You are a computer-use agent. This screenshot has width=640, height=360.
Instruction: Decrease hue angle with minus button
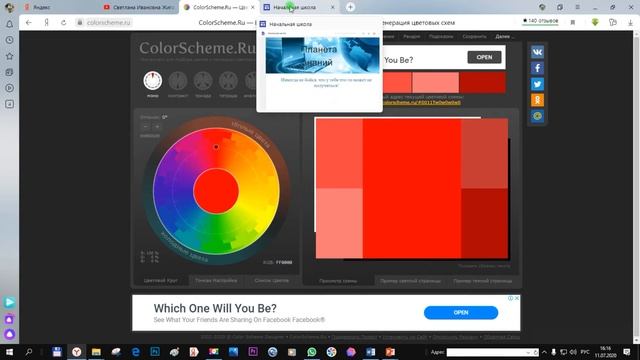(x=146, y=127)
